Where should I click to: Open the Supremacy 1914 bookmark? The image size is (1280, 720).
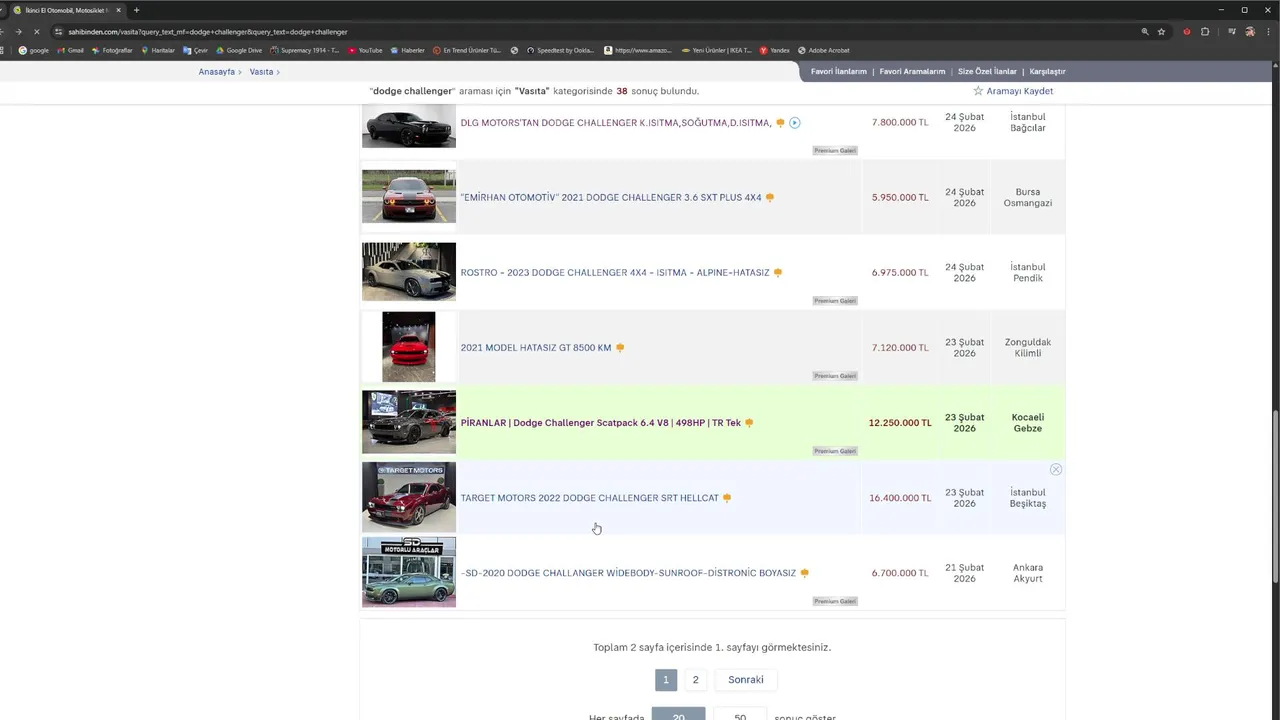point(305,50)
